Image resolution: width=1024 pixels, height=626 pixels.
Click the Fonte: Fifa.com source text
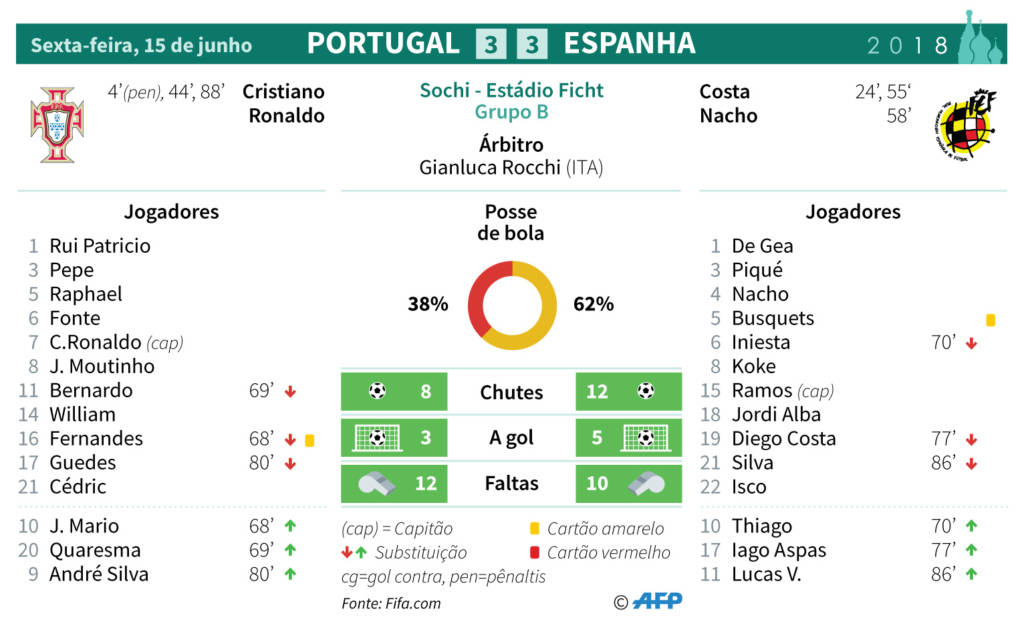pos(391,603)
